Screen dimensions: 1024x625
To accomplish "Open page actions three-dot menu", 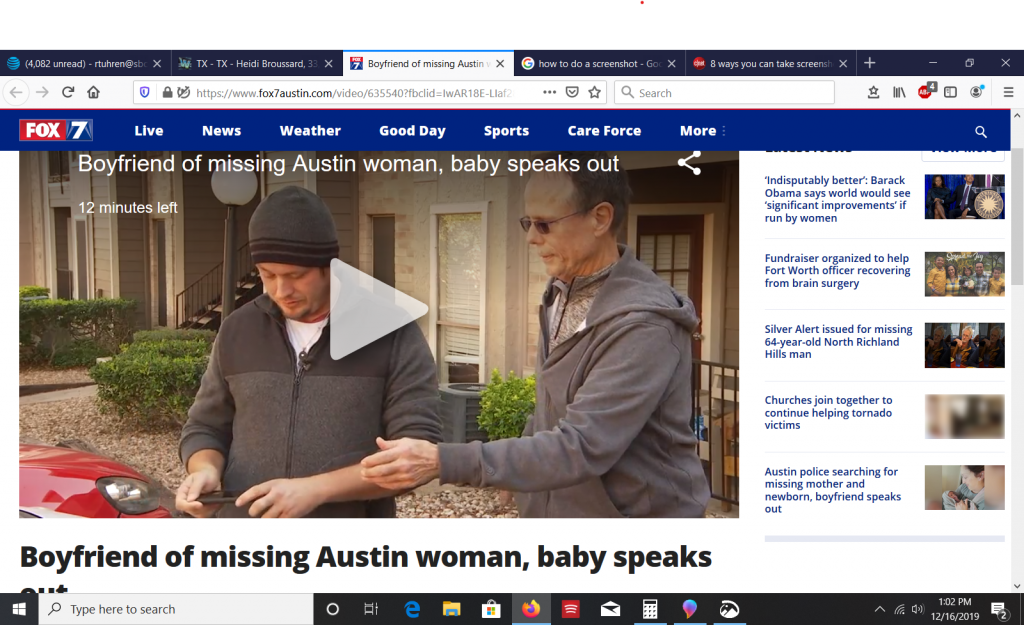I will tap(549, 92).
